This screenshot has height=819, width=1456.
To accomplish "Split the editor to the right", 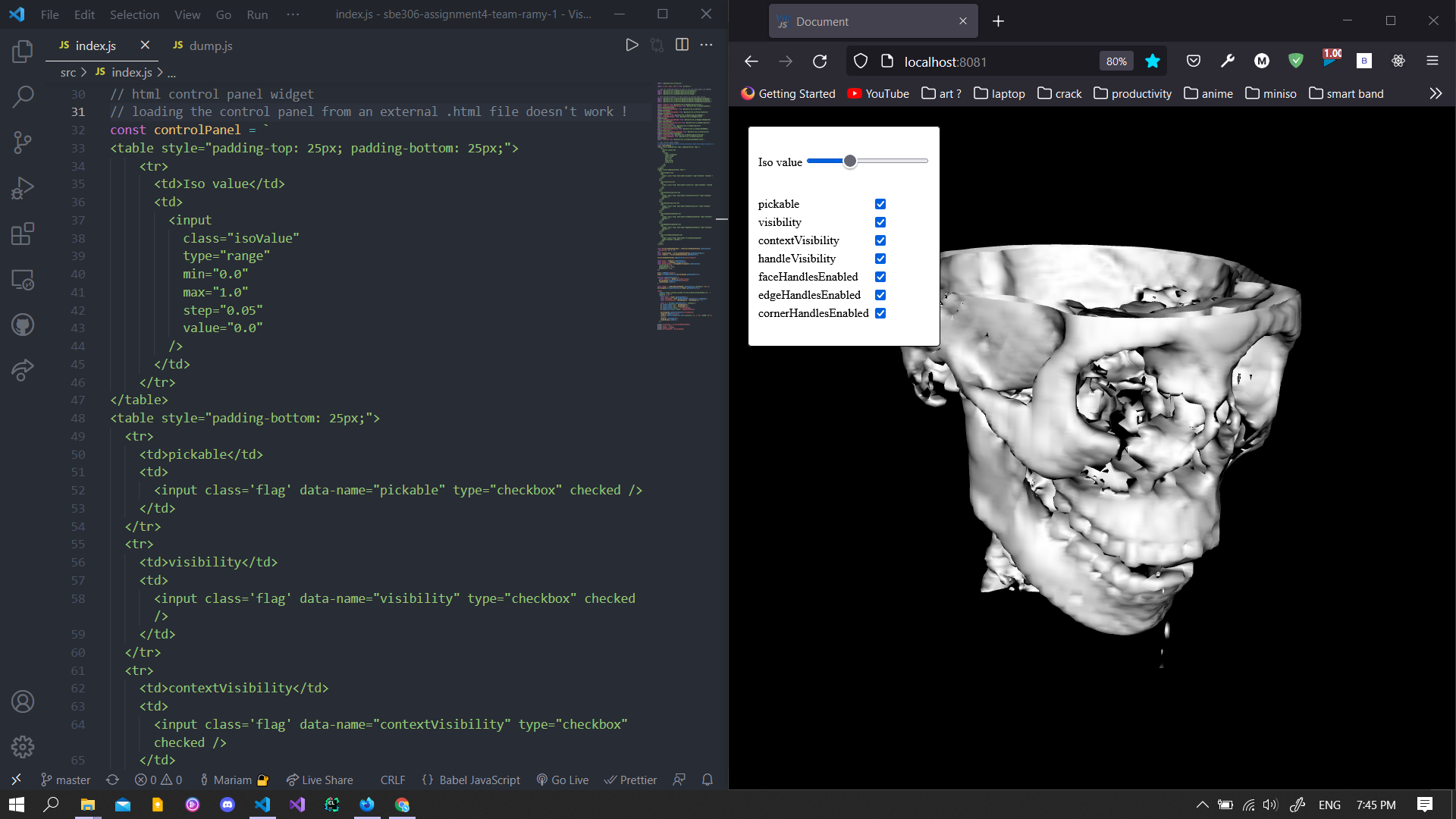I will point(682,45).
